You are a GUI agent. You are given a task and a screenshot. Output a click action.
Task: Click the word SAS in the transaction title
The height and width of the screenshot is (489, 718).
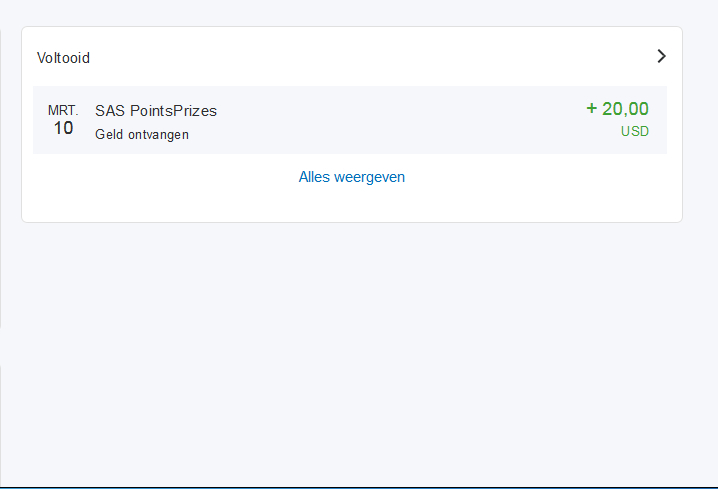[x=110, y=111]
